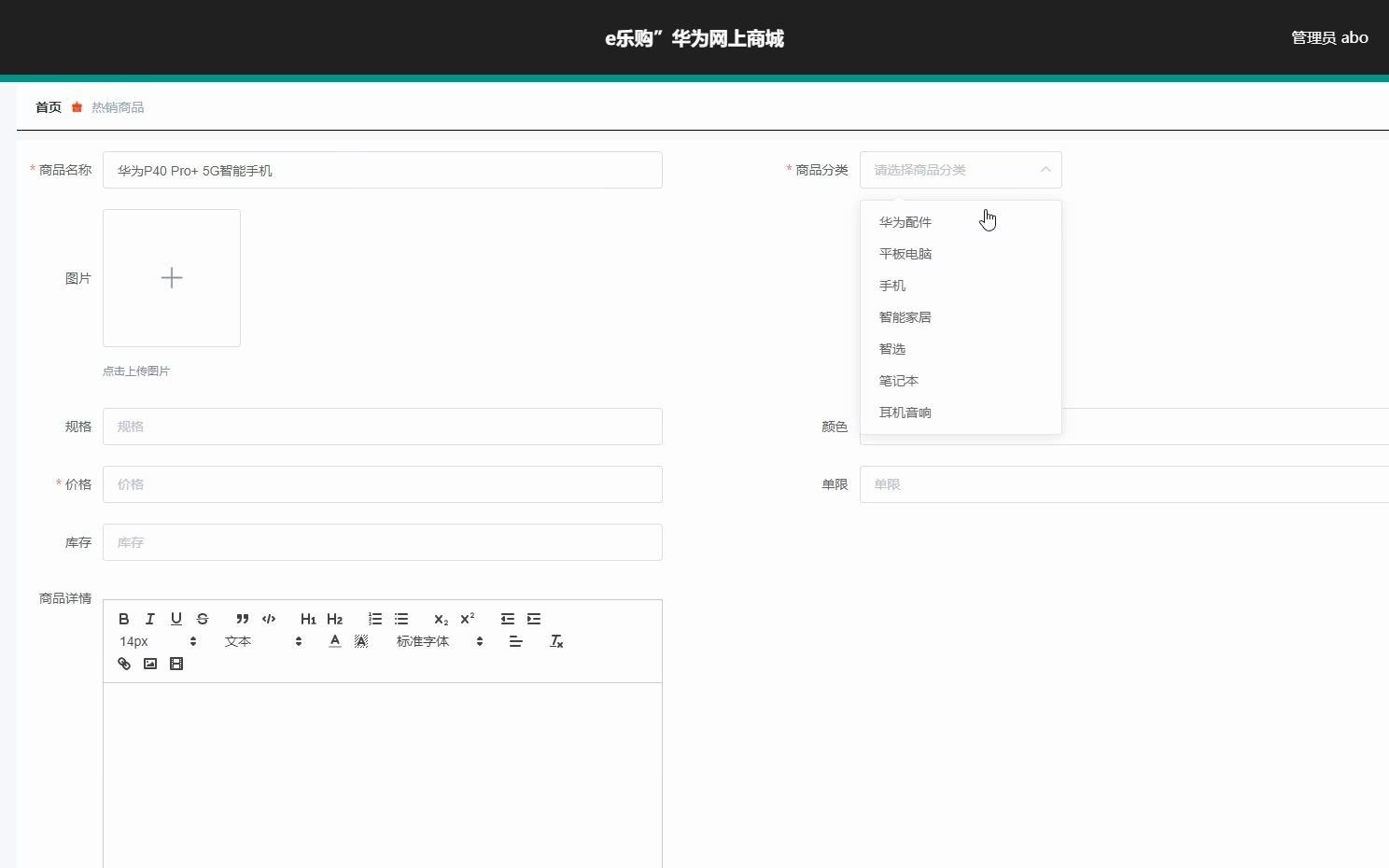1389x868 pixels.
Task: Click the 商品名称 input field
Action: 383,170
